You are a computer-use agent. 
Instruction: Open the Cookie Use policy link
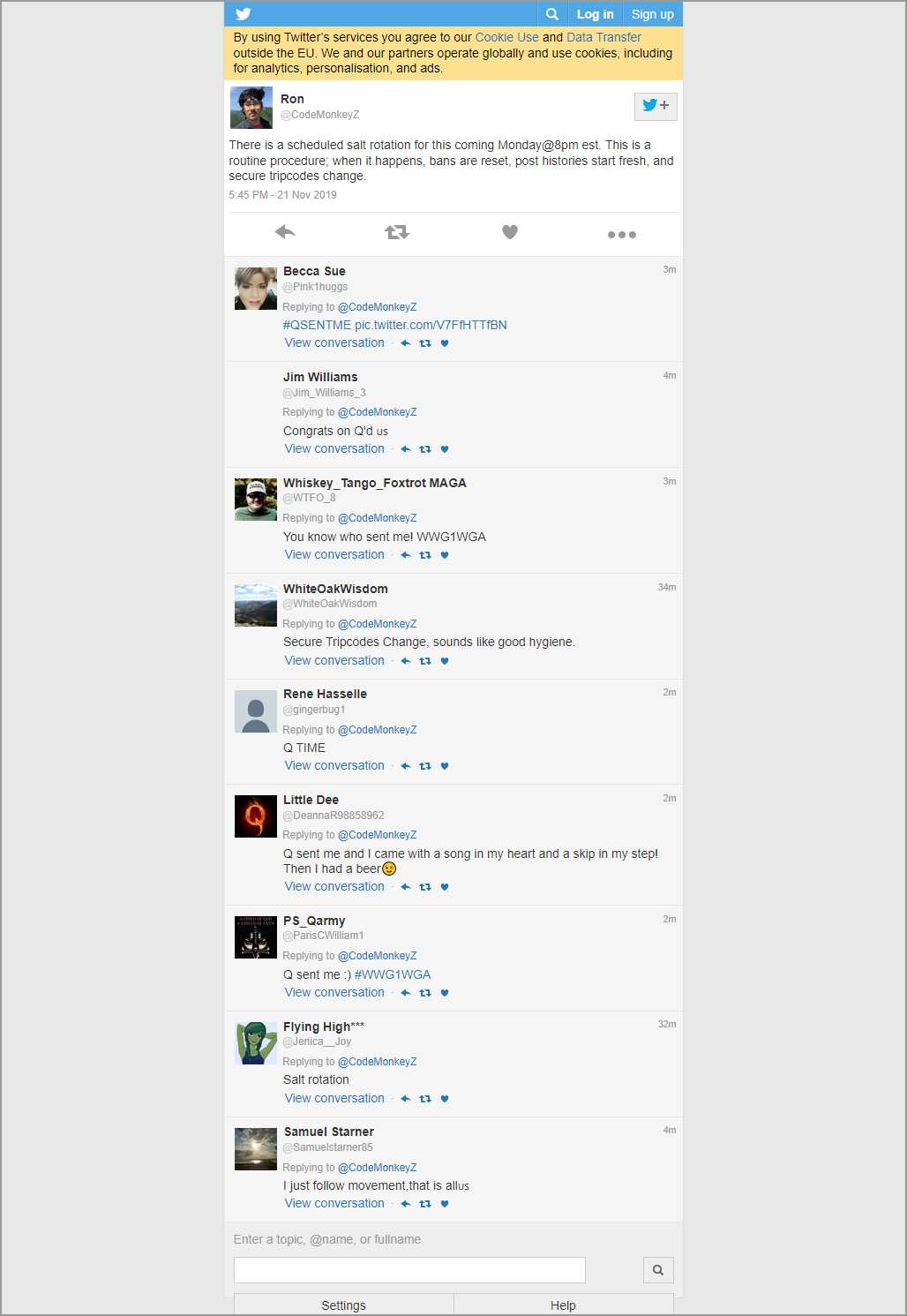point(506,37)
